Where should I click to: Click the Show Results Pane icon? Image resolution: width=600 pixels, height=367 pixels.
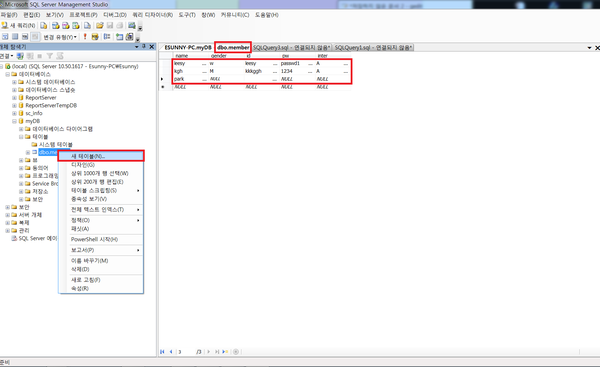[35, 37]
